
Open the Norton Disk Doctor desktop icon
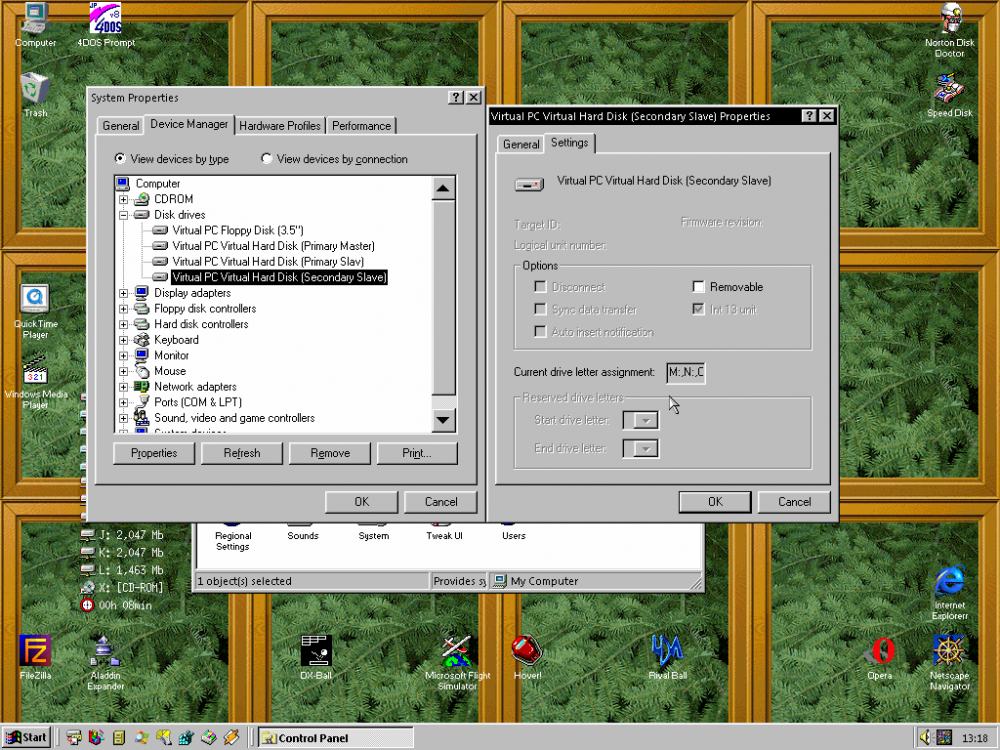[x=949, y=22]
